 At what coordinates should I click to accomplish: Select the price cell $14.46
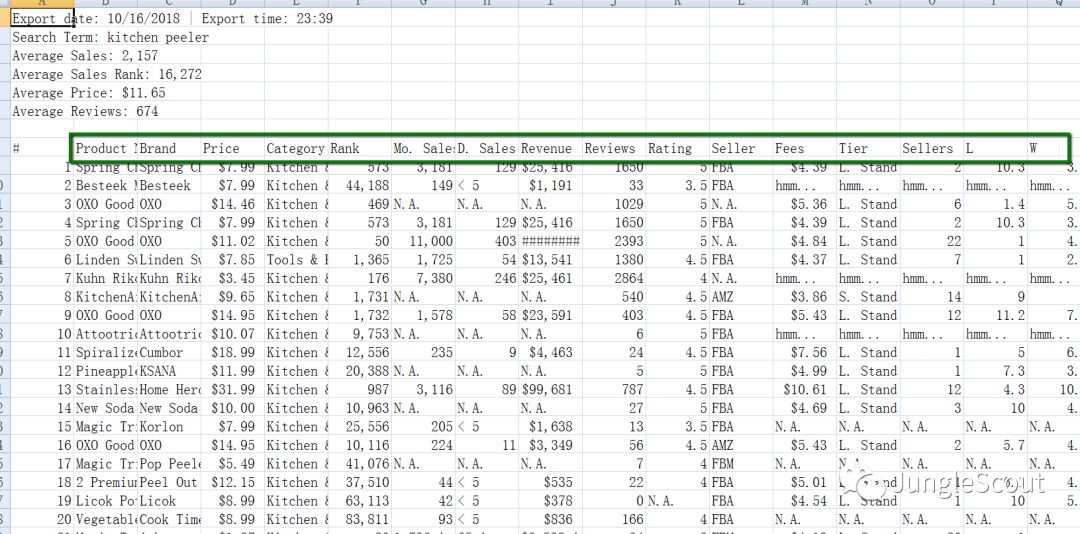(x=232, y=204)
